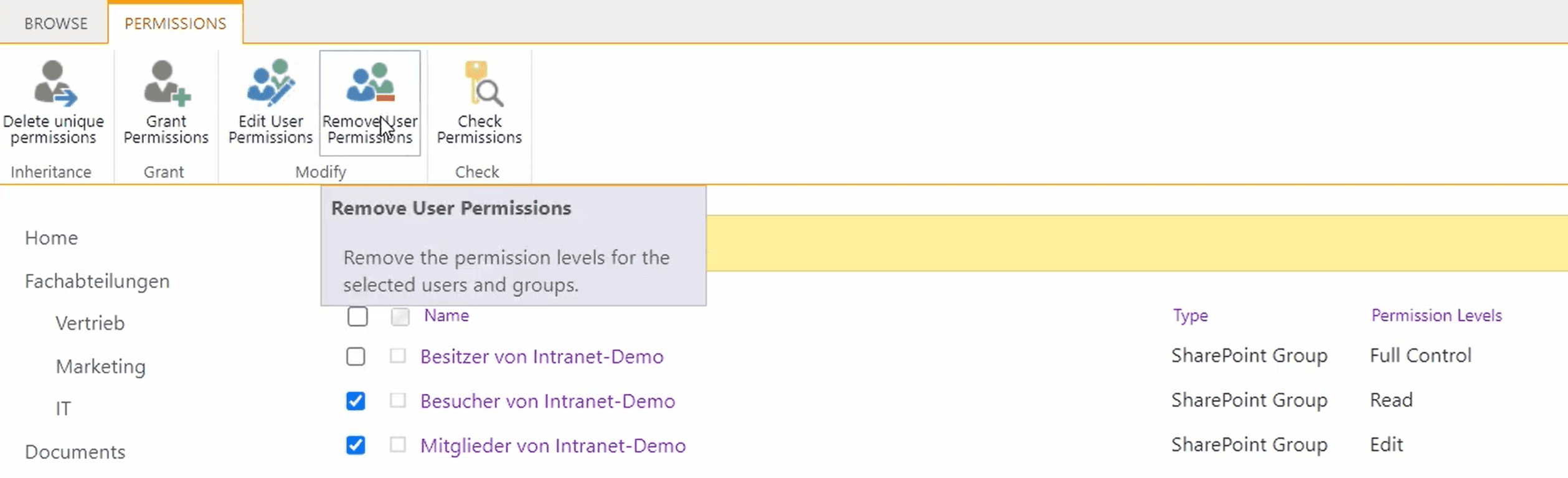
Task: Open Fachabteilungen in the navigation
Action: (97, 281)
